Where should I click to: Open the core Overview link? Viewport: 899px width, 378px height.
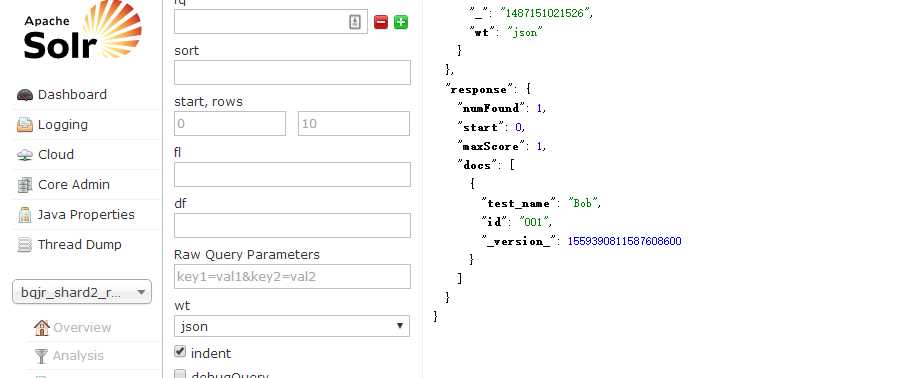(x=82, y=328)
